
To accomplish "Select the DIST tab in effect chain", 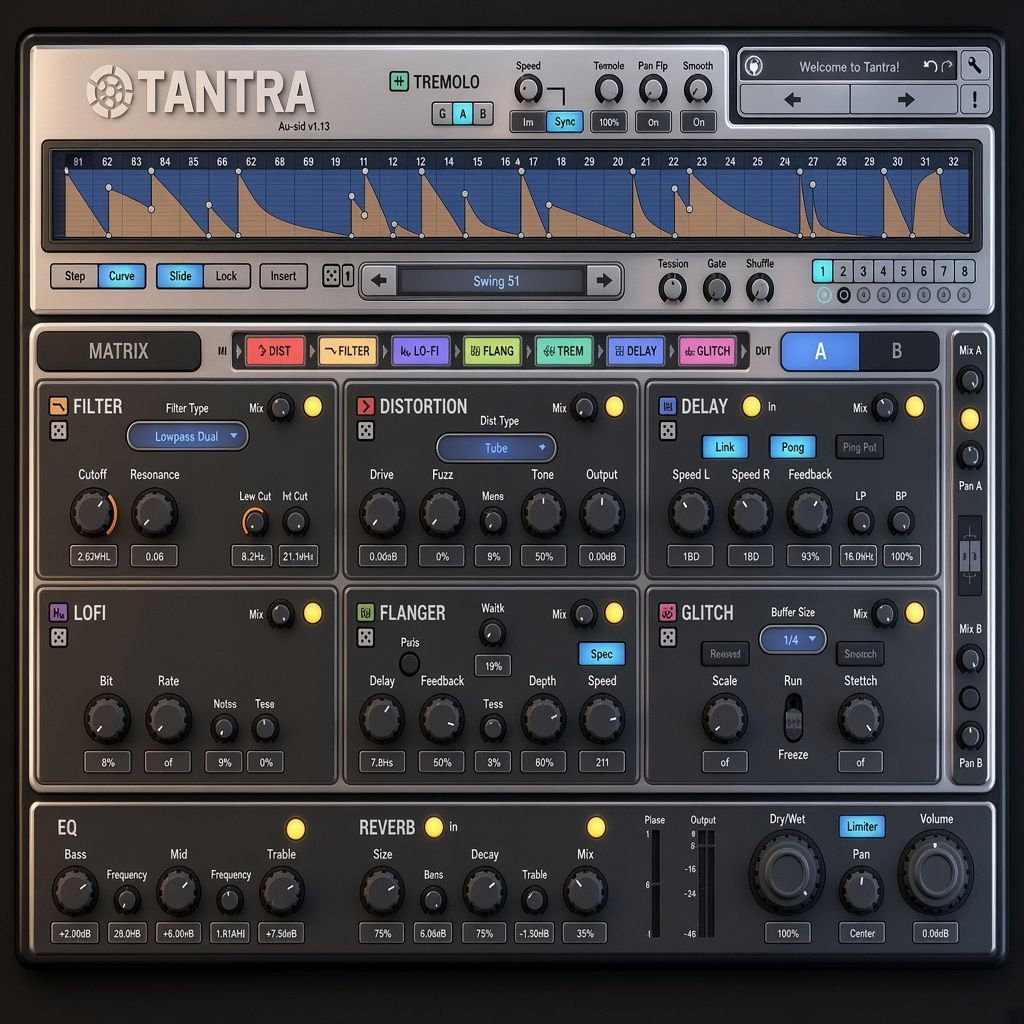I will (x=275, y=351).
